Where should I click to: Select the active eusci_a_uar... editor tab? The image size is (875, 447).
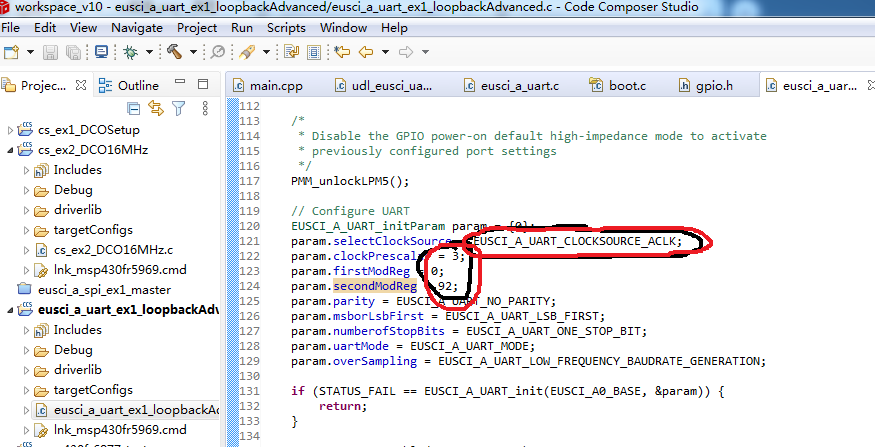[x=812, y=86]
